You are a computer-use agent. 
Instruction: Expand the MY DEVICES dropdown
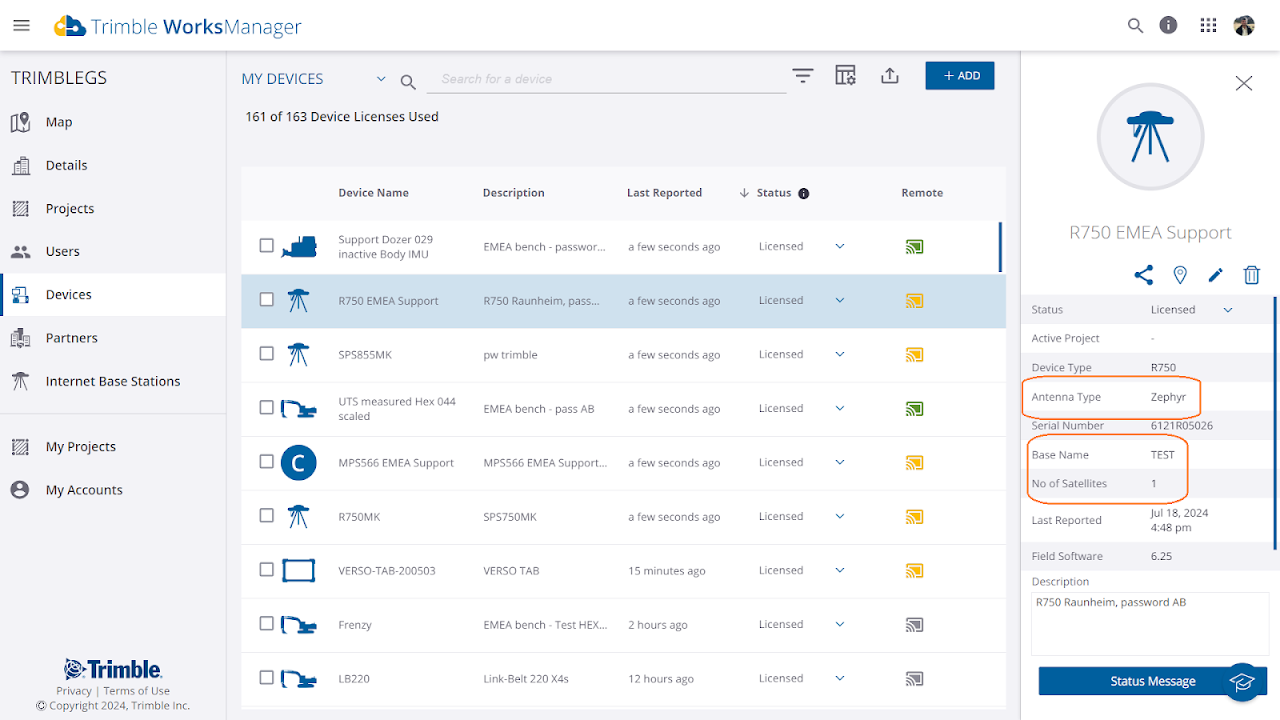click(381, 78)
